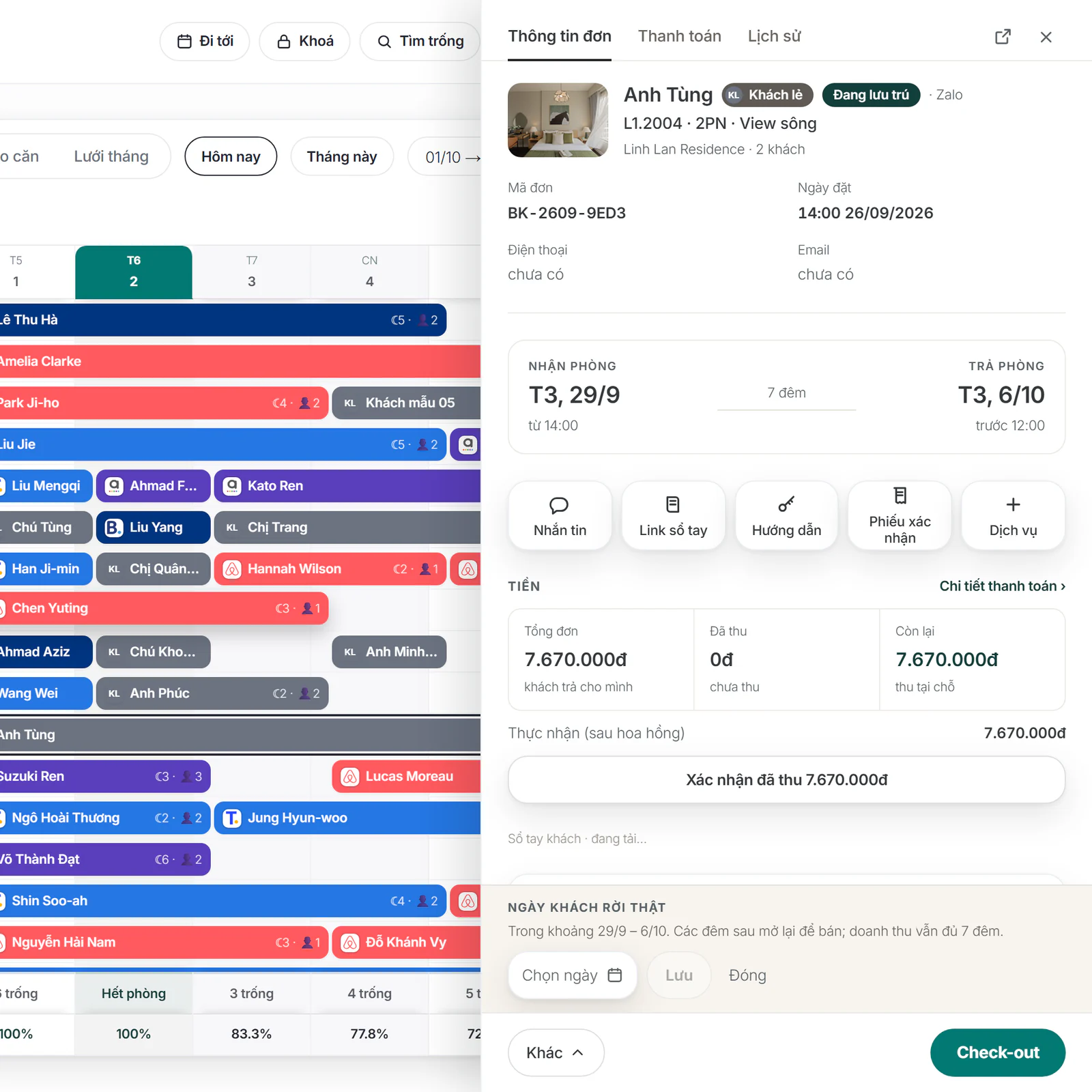The width and height of the screenshot is (1092, 1092).
Task: Select Hannah Wilson Airbnb booking
Action: click(330, 569)
